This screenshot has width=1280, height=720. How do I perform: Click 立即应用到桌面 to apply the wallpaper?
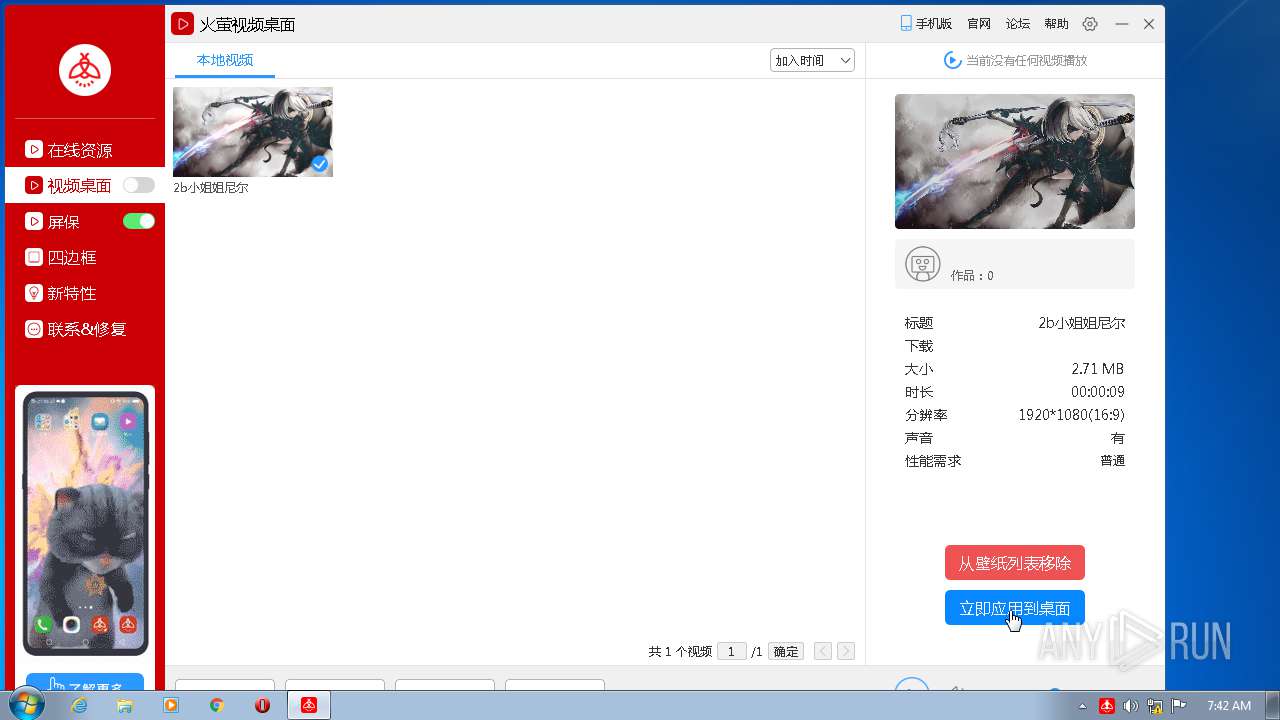(x=1015, y=608)
